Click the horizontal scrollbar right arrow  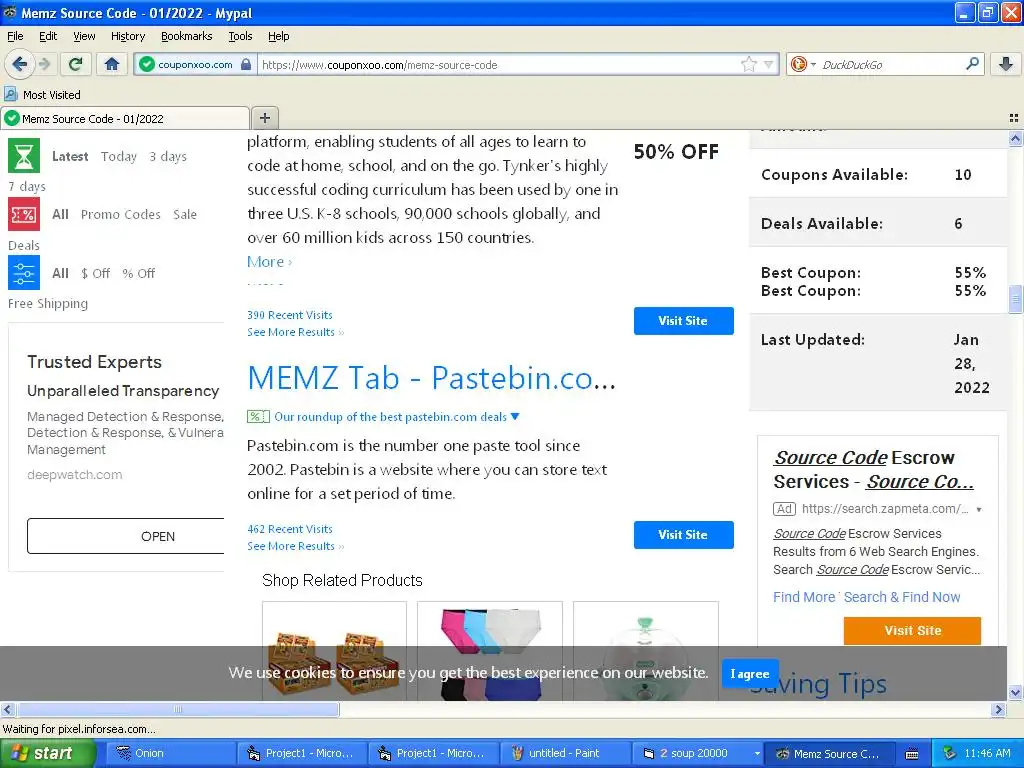[998, 709]
